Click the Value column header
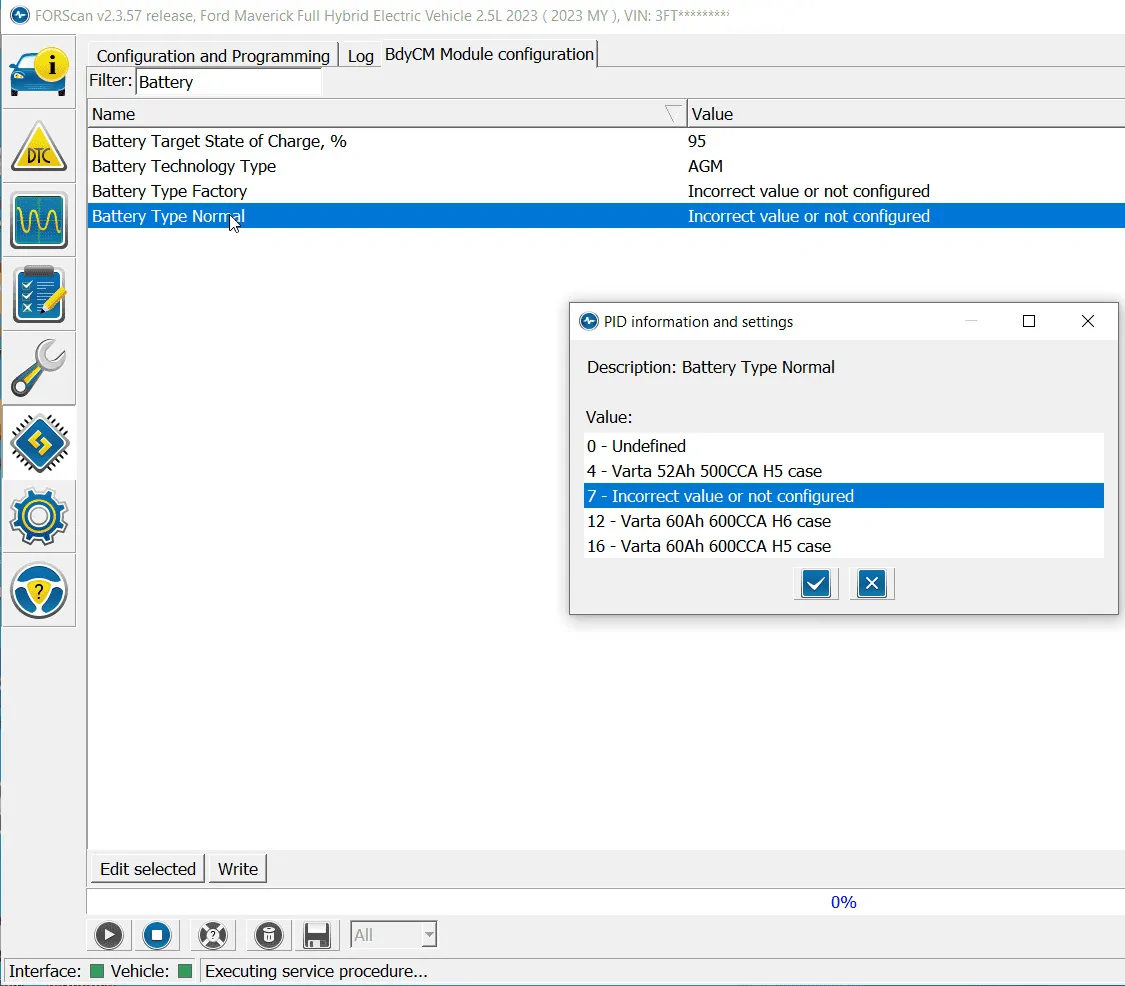The height and width of the screenshot is (986, 1125). (905, 114)
